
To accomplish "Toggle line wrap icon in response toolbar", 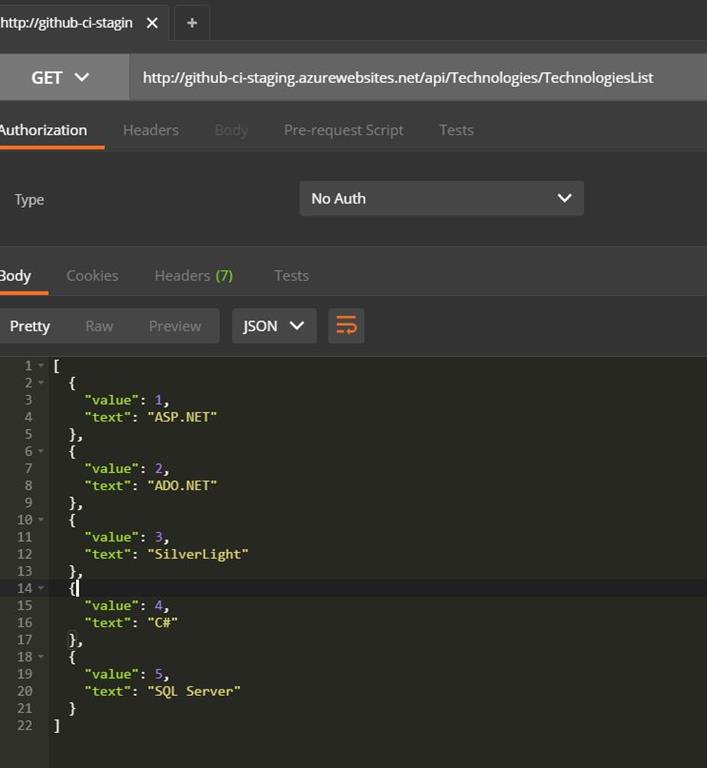I will pyautogui.click(x=346, y=326).
